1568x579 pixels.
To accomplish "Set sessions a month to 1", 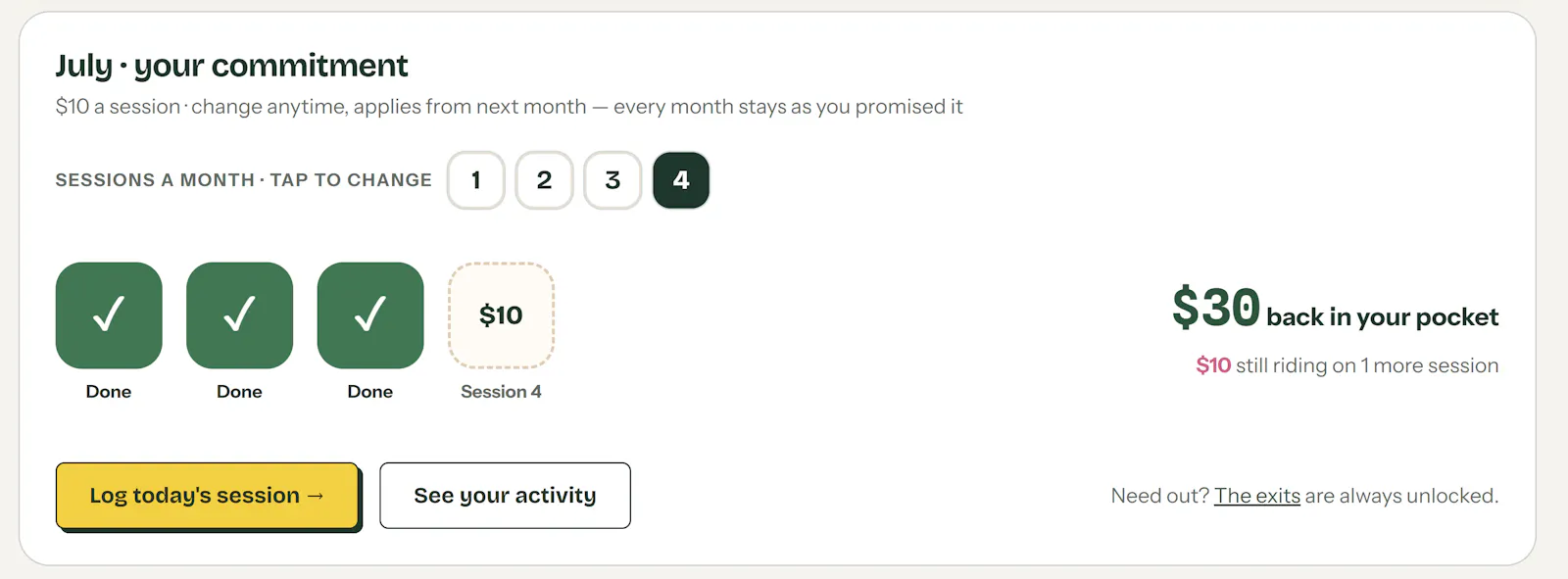I will coord(476,180).
